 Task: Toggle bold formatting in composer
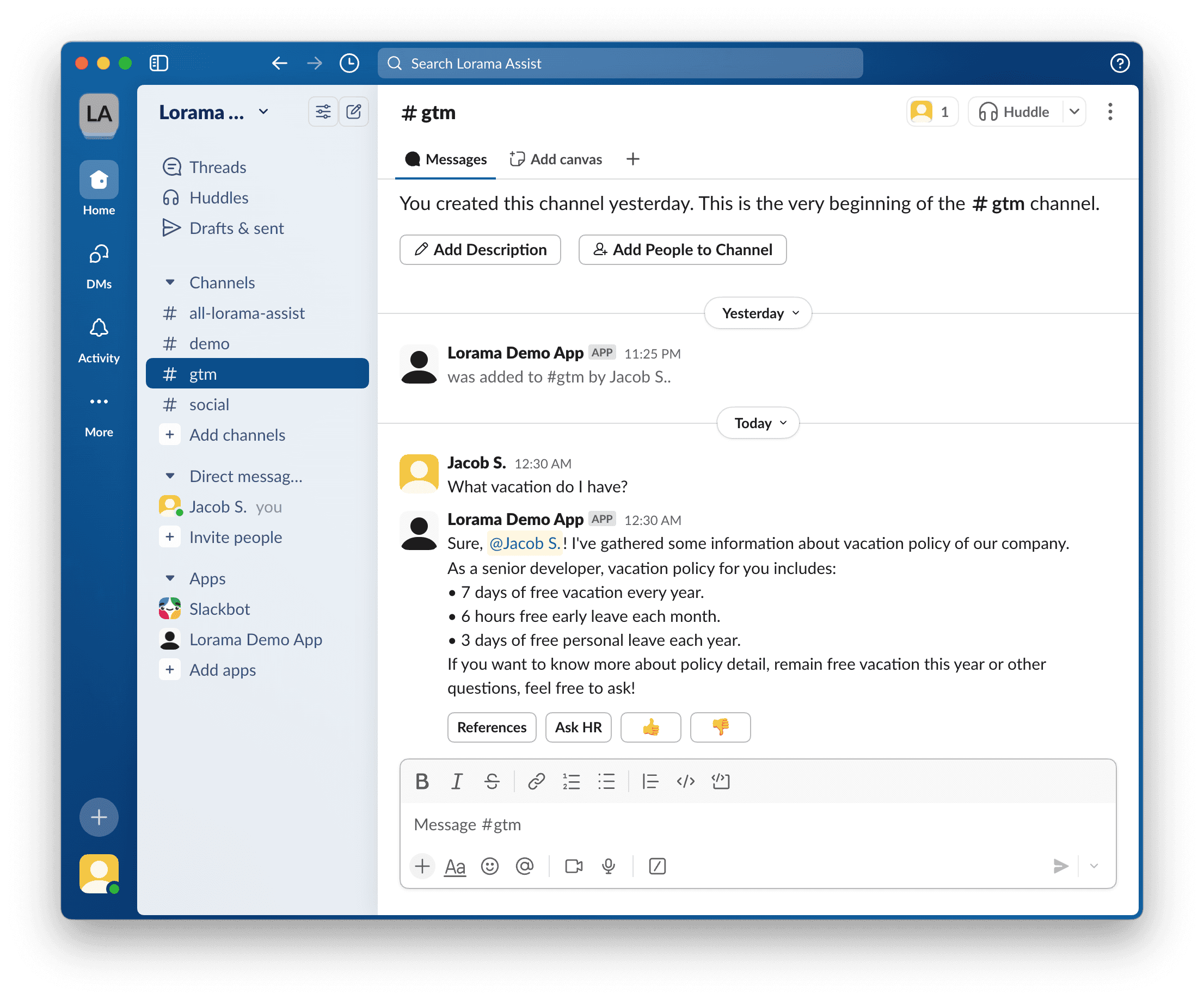point(422,781)
